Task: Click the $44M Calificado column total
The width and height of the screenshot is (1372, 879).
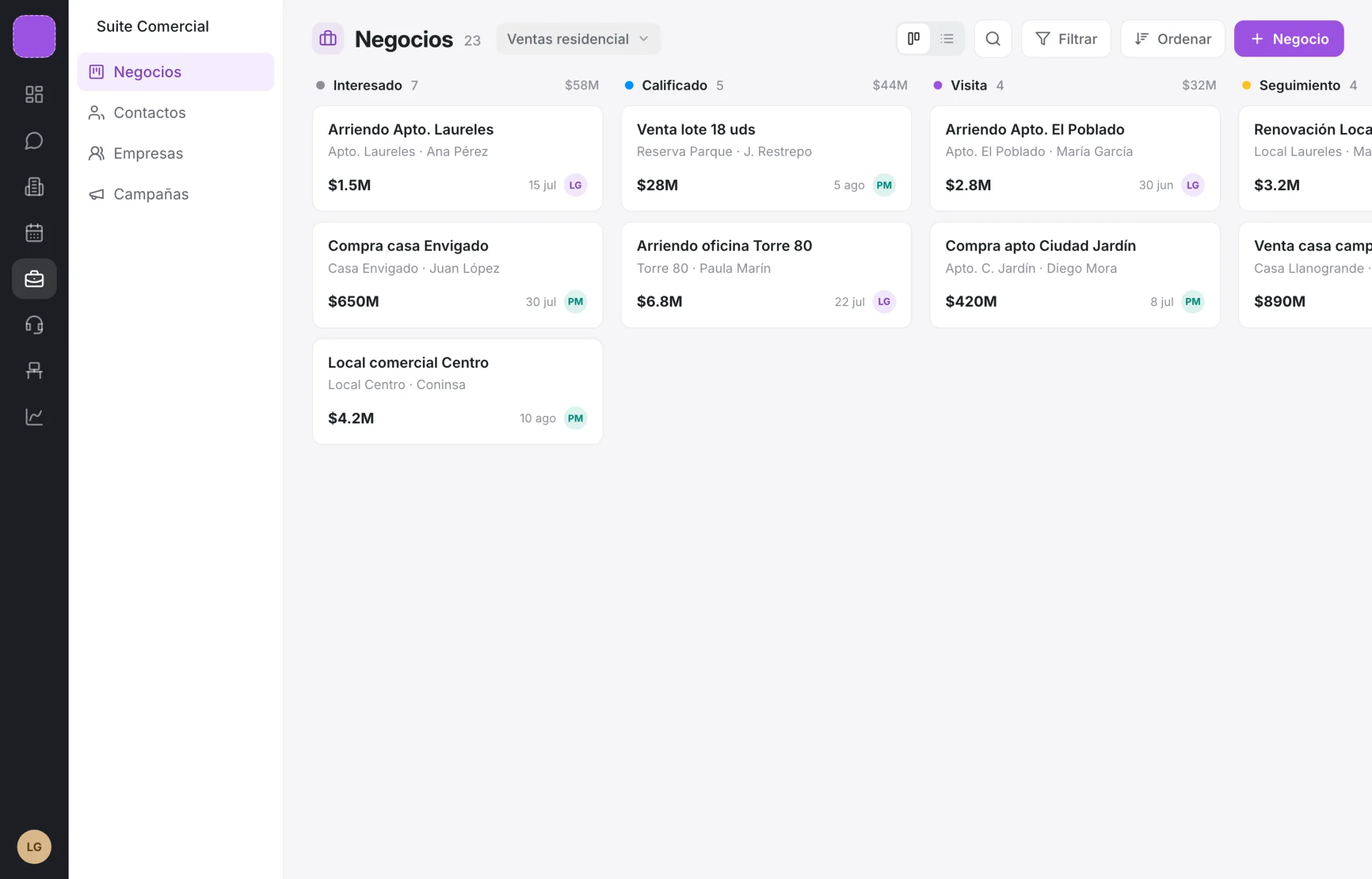Action: coord(890,85)
